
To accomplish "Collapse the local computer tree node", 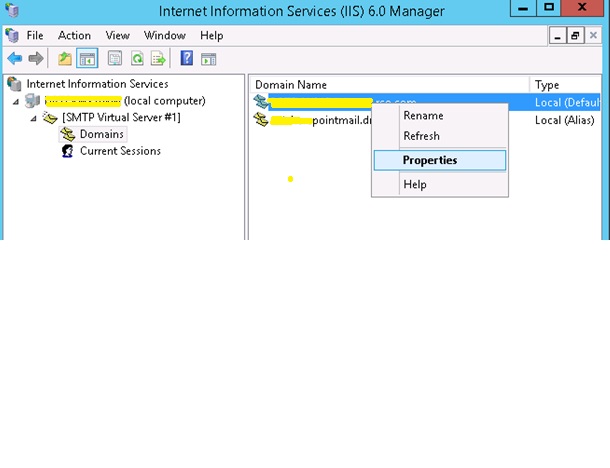I will click(x=16, y=102).
